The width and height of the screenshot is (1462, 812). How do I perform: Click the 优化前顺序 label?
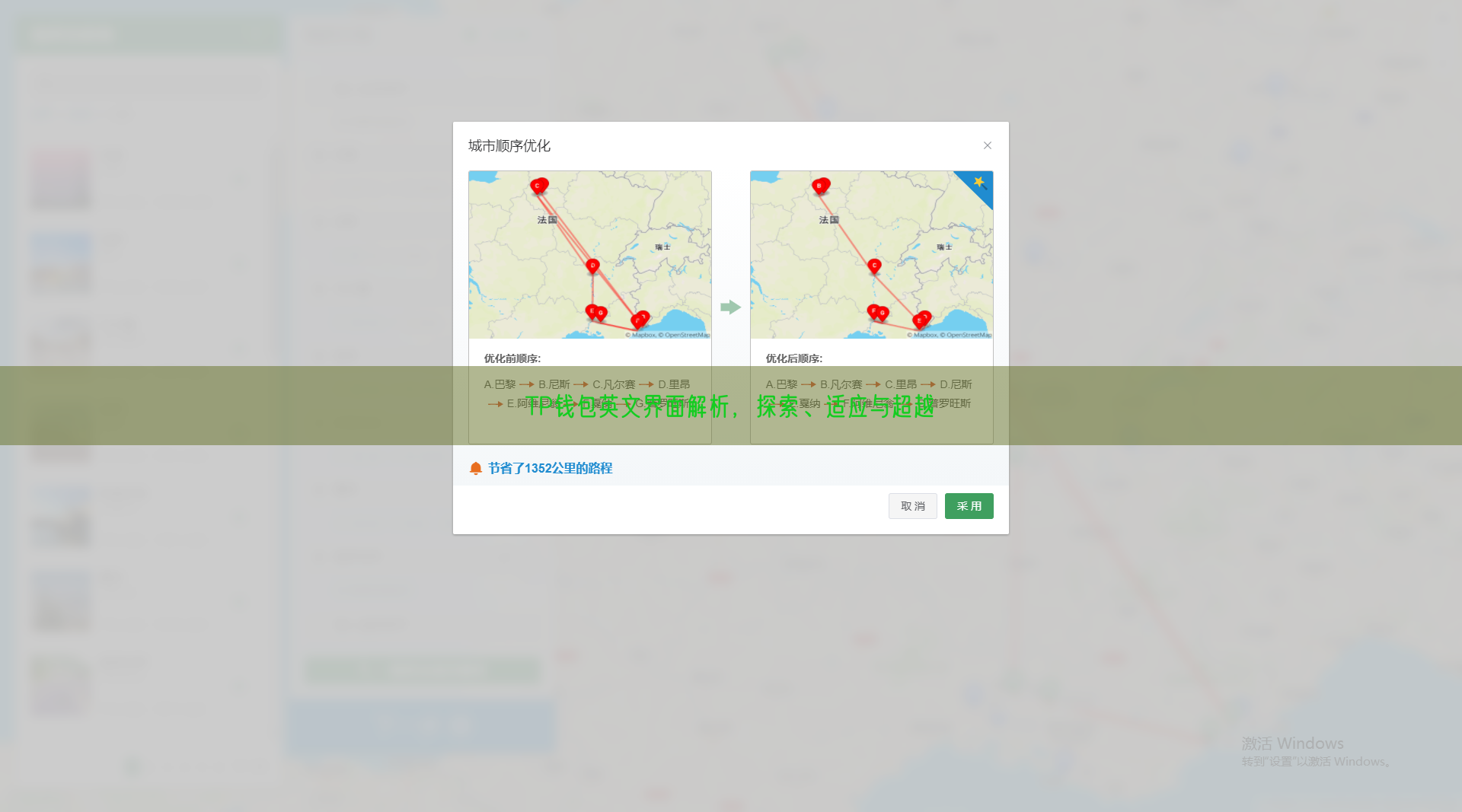tap(512, 358)
